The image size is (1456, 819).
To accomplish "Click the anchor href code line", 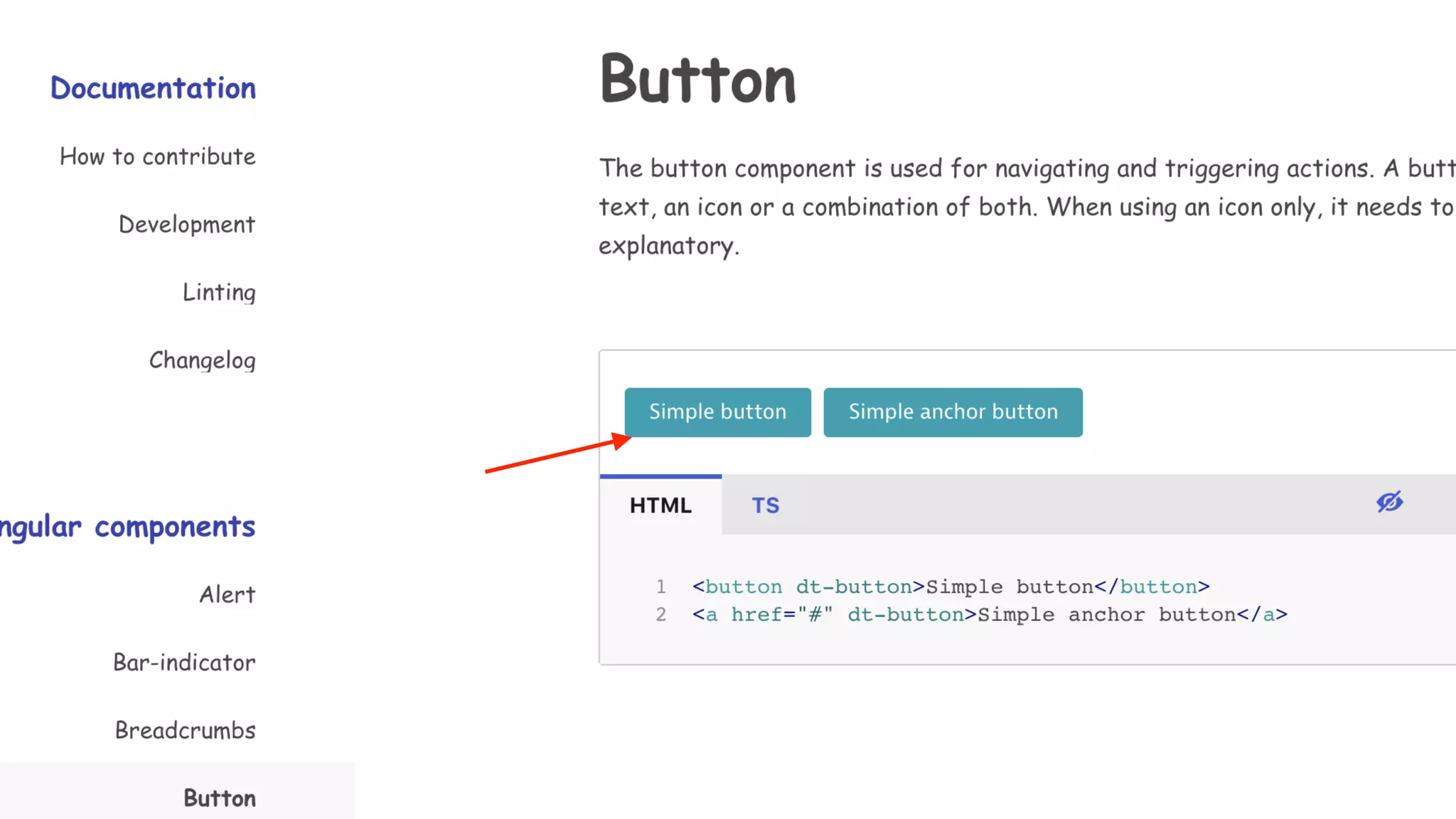I will click(x=990, y=615).
